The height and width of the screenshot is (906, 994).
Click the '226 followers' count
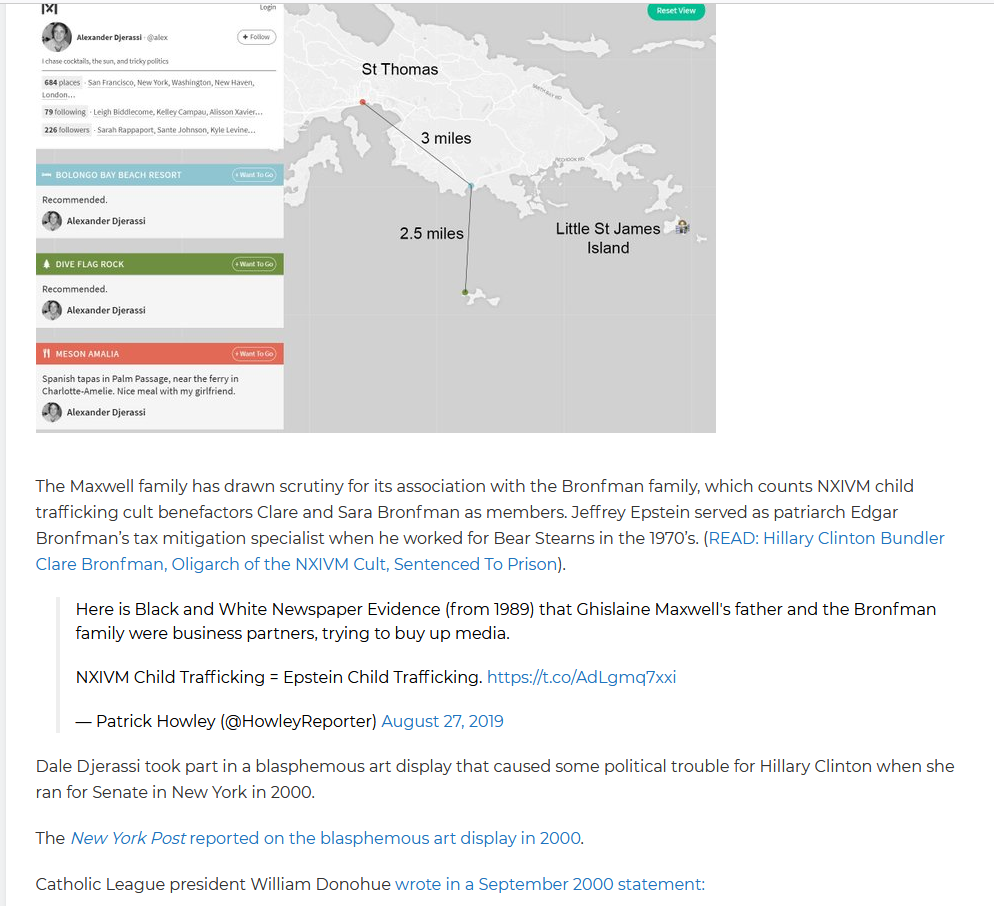67,130
